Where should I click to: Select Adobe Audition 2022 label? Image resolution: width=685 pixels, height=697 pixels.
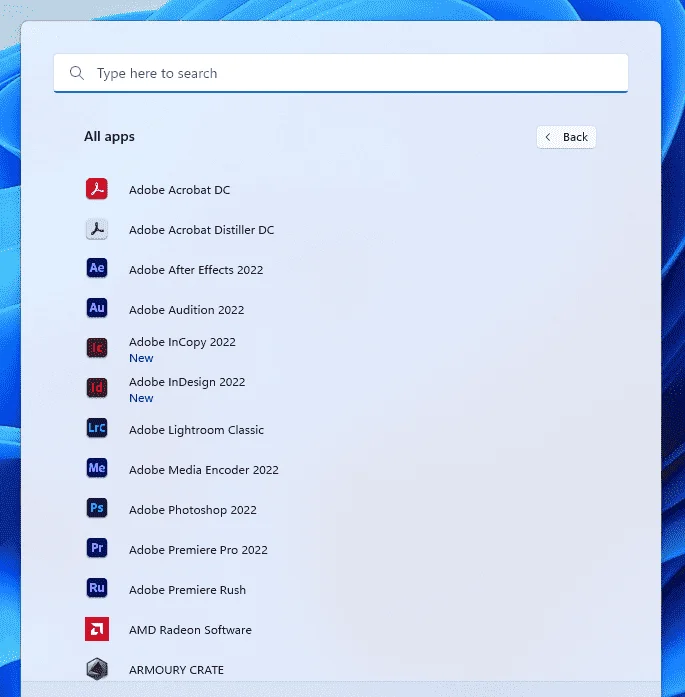click(187, 310)
